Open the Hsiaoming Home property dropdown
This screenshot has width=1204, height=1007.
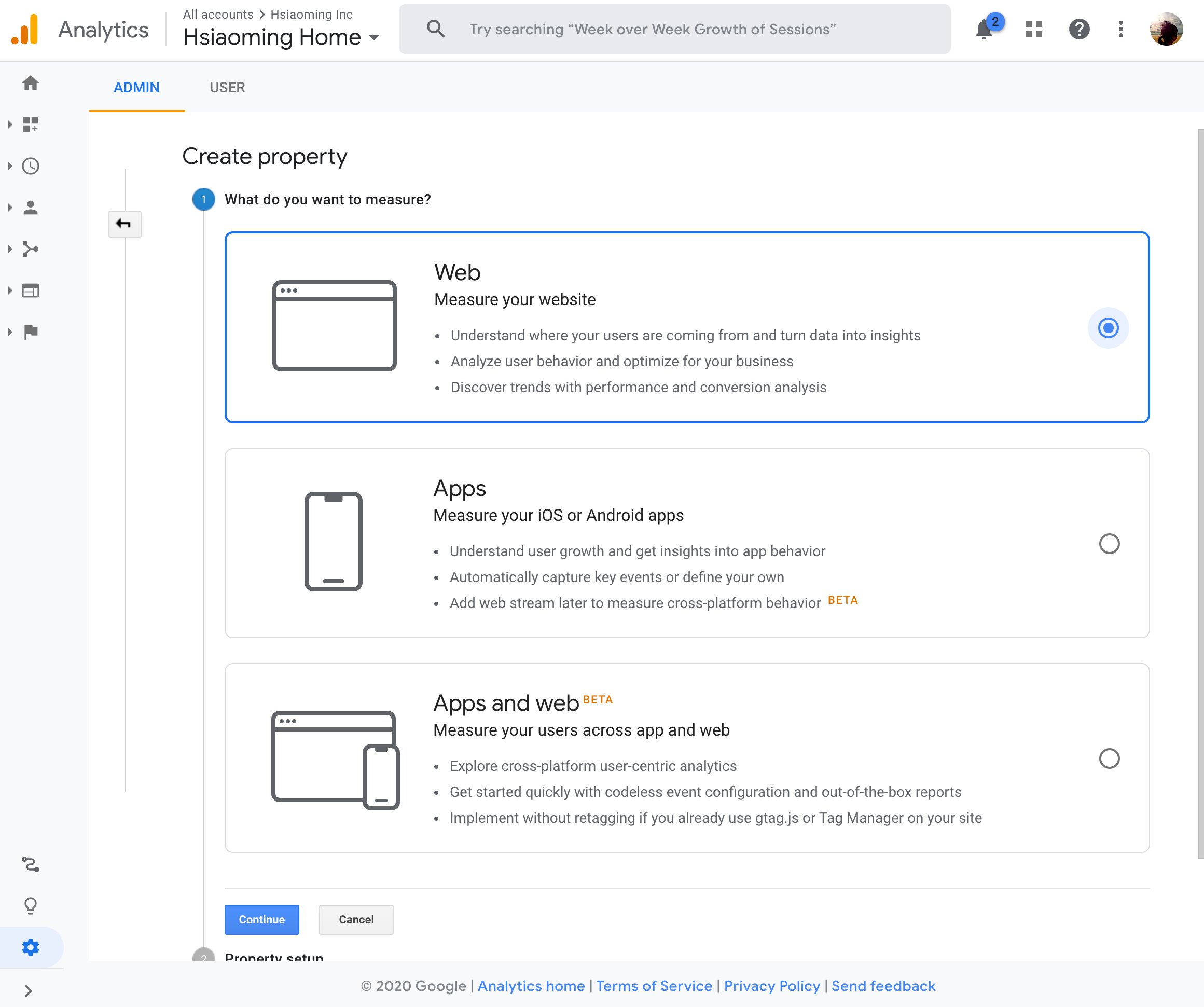click(x=281, y=37)
